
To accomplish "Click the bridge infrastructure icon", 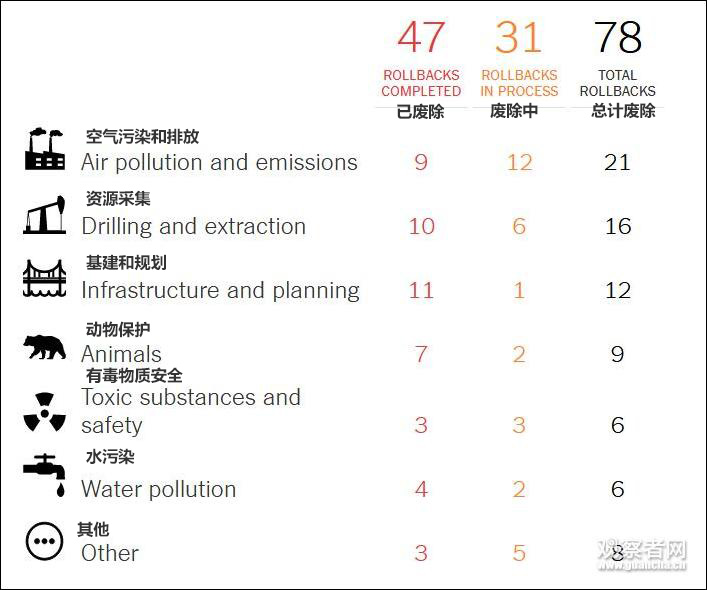I will point(44,278).
